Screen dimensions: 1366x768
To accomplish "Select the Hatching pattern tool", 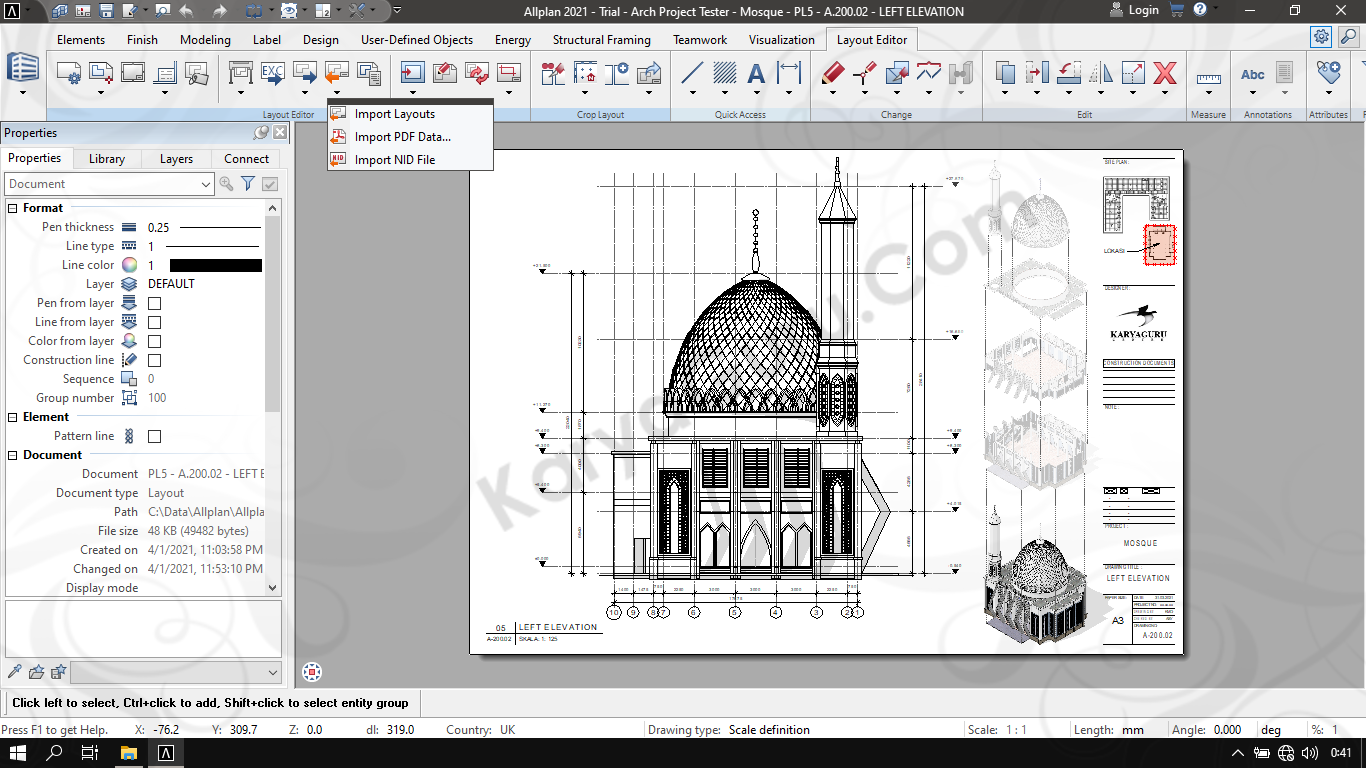I will 724,73.
